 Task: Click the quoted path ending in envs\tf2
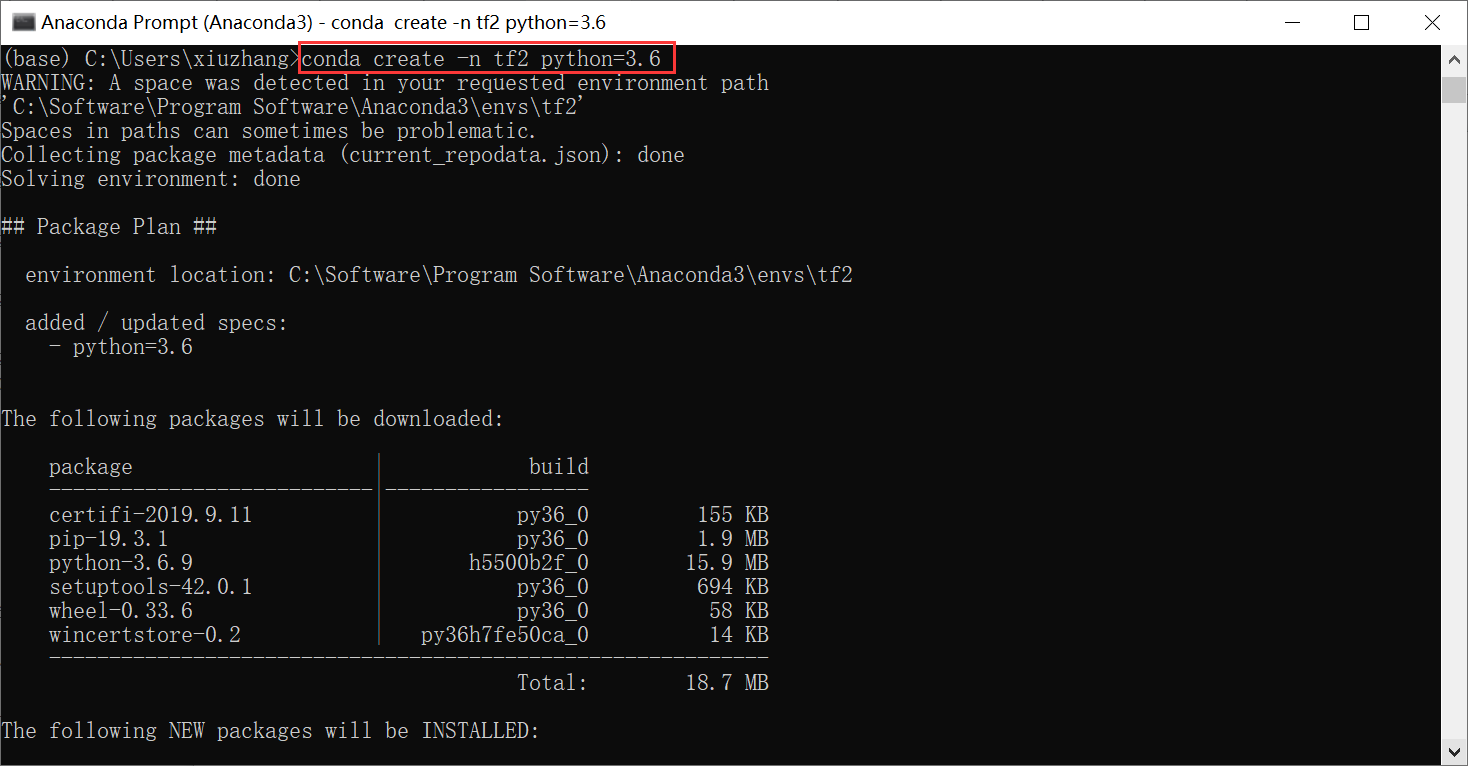(293, 107)
